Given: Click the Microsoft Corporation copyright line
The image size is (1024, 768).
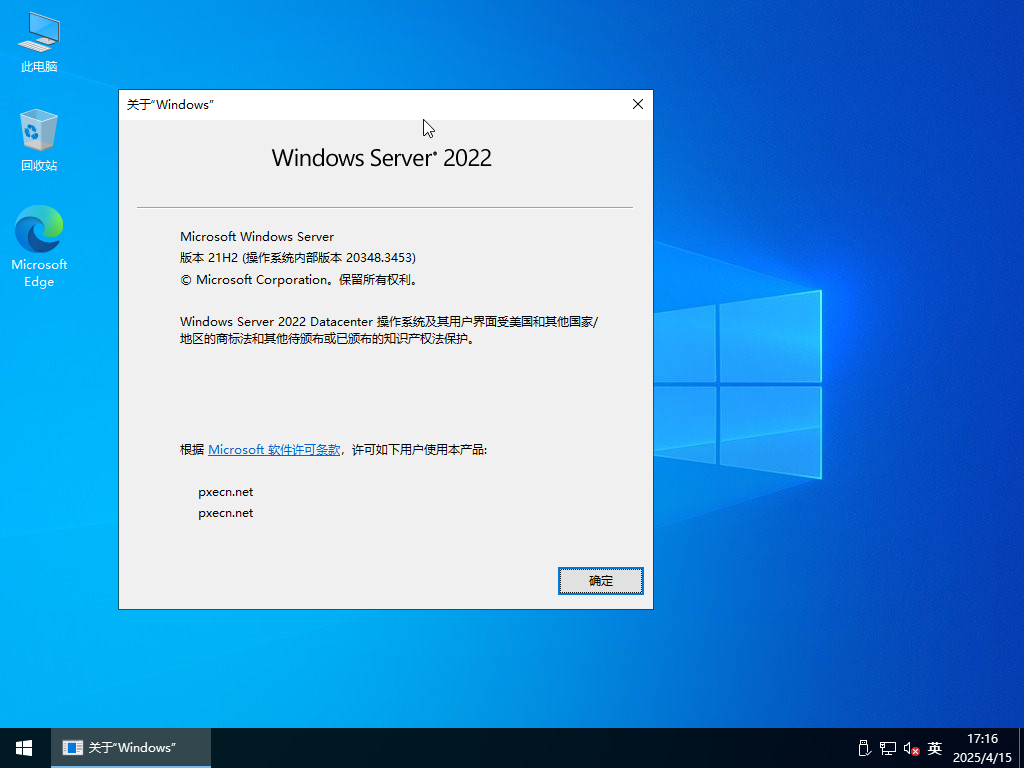Looking at the screenshot, I should point(299,280).
